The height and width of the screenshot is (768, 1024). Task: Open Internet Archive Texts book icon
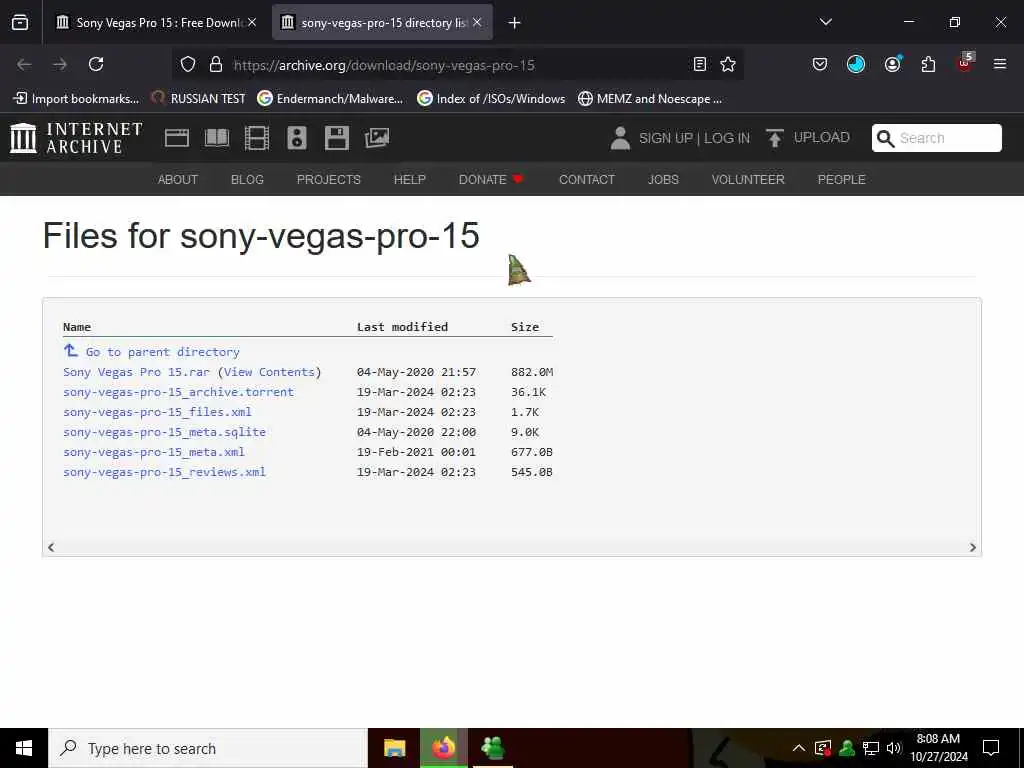tap(217, 138)
